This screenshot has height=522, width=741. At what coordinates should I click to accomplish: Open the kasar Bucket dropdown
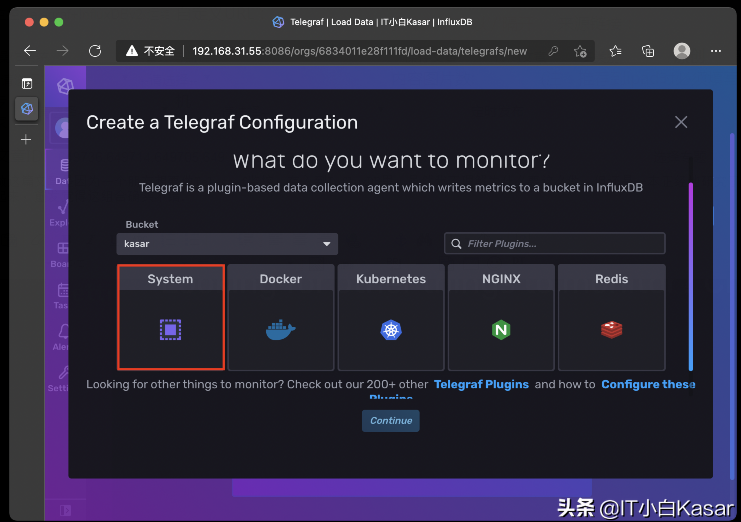click(227, 244)
